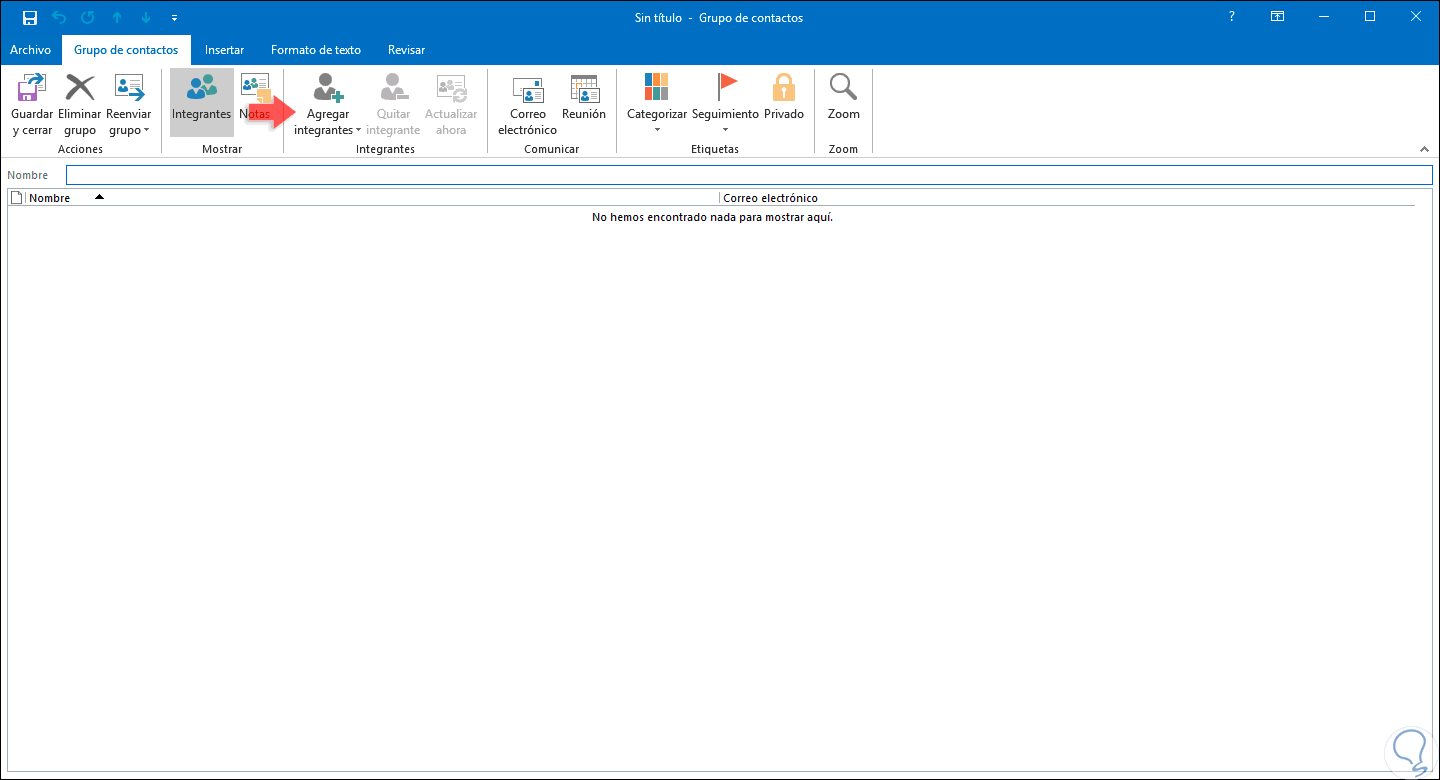
Task: Click the icon column header
Action: pos(16,198)
